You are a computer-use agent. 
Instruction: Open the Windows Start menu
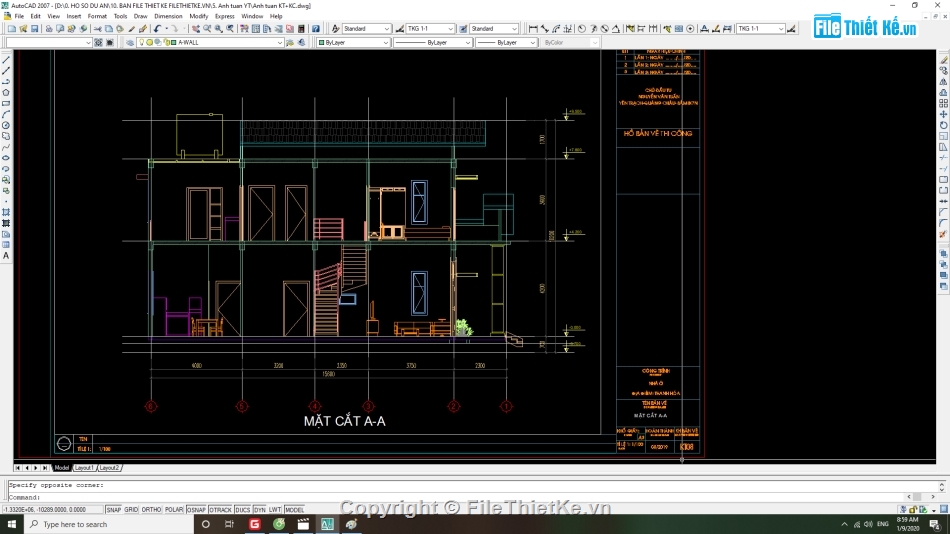(12, 524)
